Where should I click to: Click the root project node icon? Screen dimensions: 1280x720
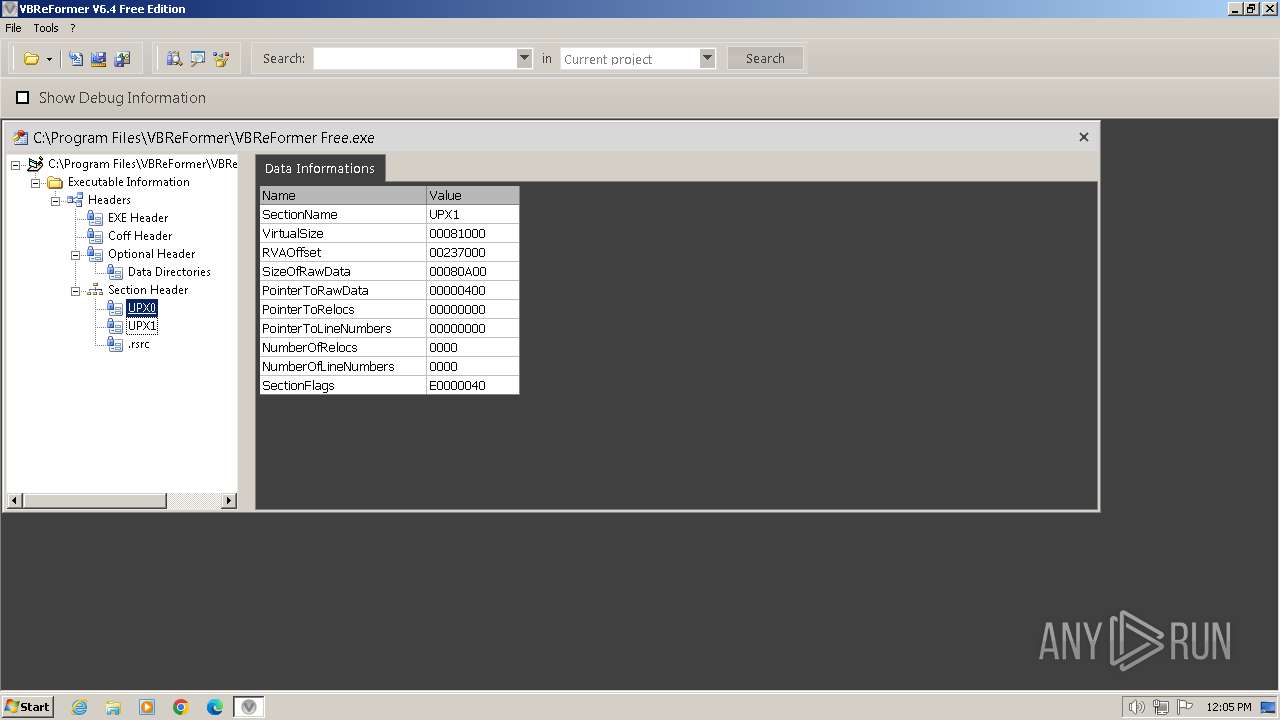coord(35,164)
